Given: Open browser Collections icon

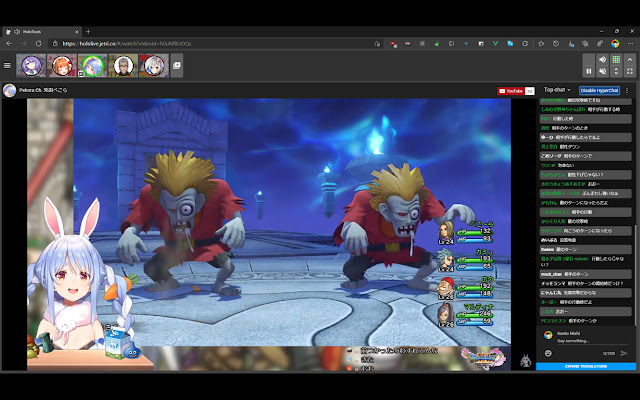Looking at the screenshot, I should point(585,43).
